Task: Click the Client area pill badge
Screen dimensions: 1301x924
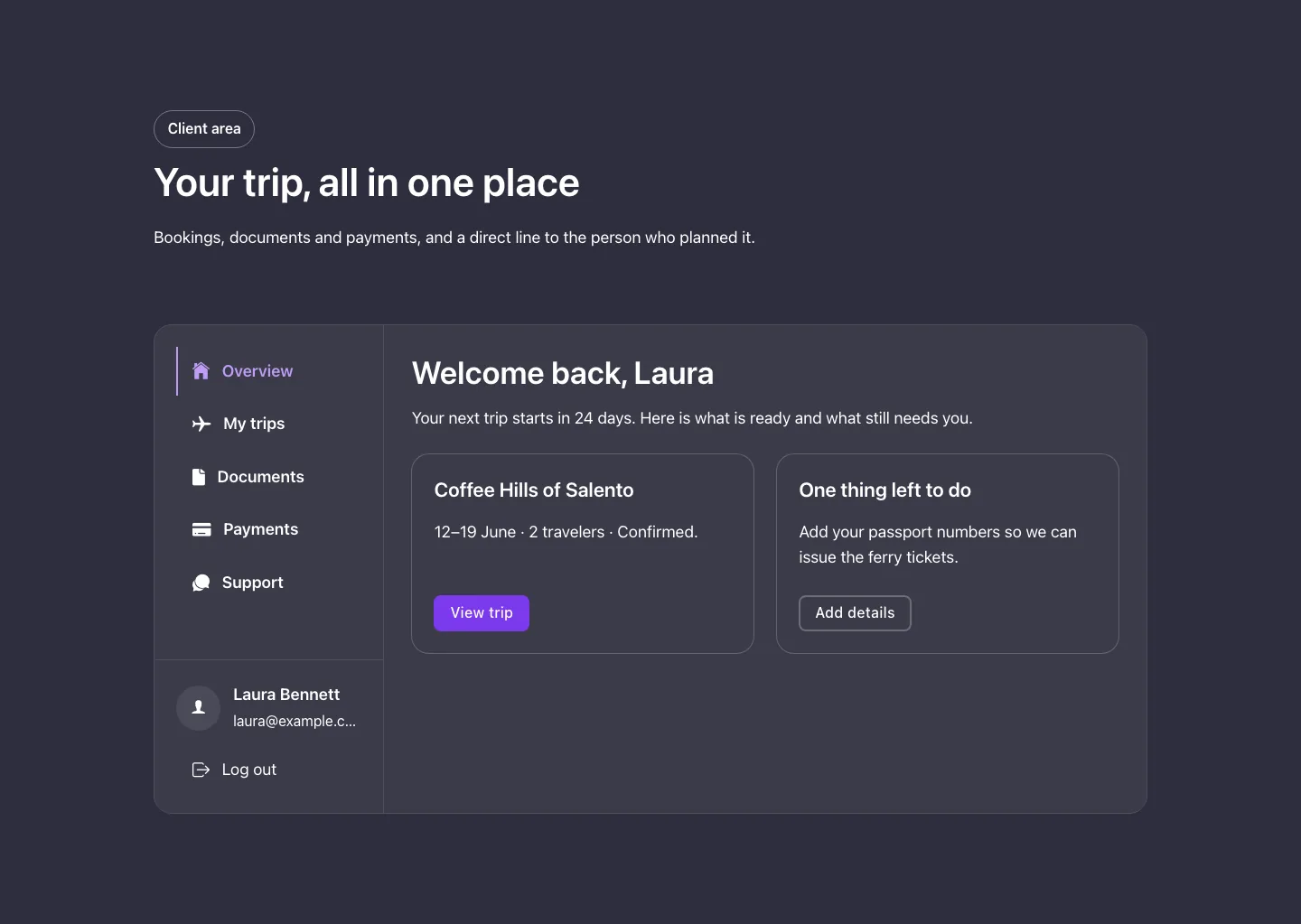Action: (204, 129)
